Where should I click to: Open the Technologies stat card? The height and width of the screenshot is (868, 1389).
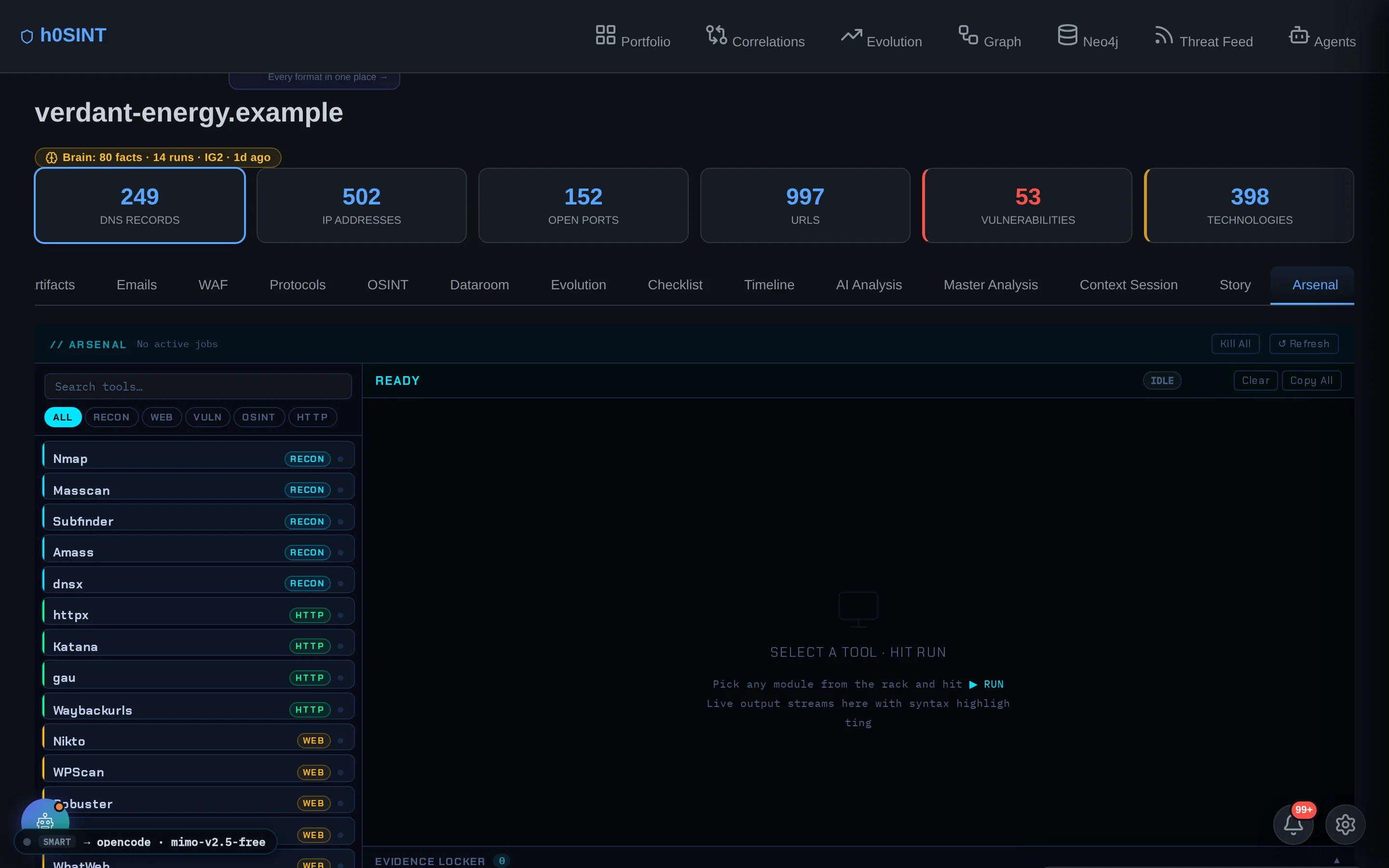(x=1249, y=205)
